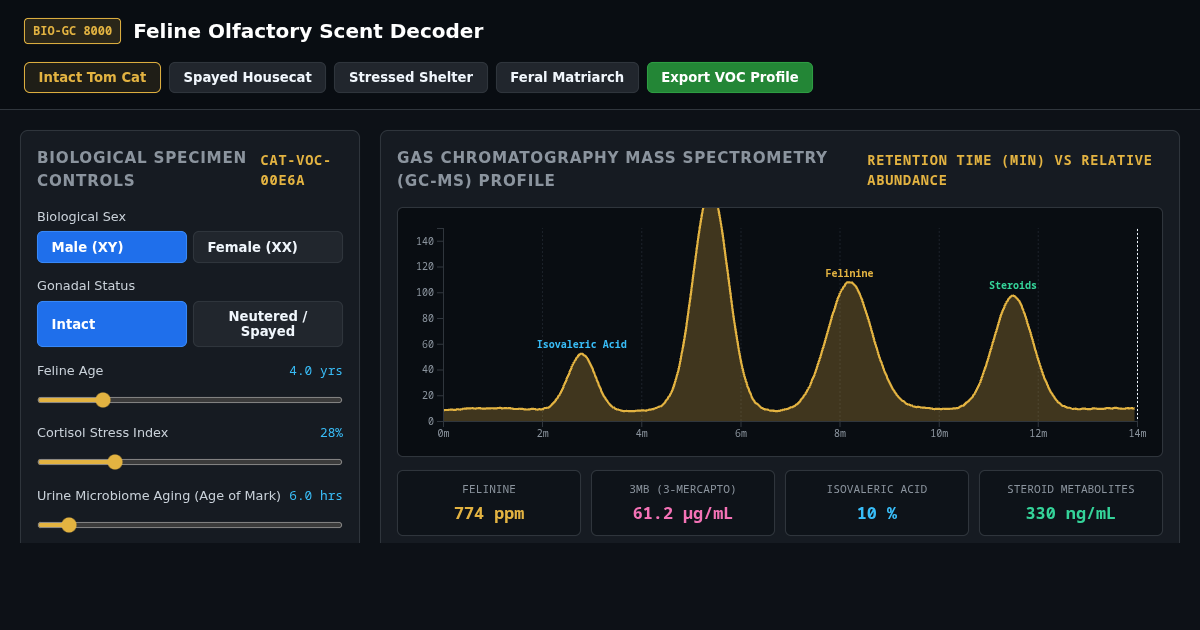Image resolution: width=1200 pixels, height=630 pixels.
Task: Select the Spayed Housecat preset
Action: click(247, 77)
